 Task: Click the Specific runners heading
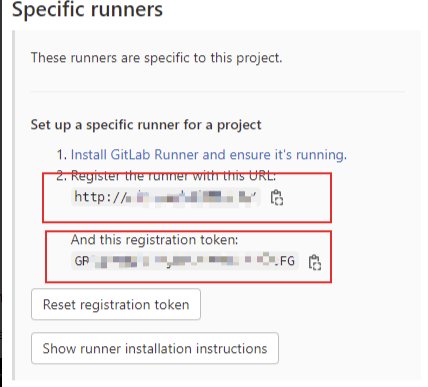(87, 9)
